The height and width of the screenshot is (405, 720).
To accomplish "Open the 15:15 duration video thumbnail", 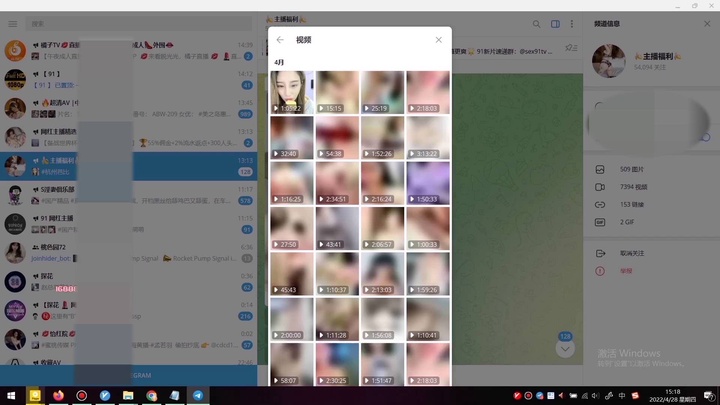I will point(337,92).
